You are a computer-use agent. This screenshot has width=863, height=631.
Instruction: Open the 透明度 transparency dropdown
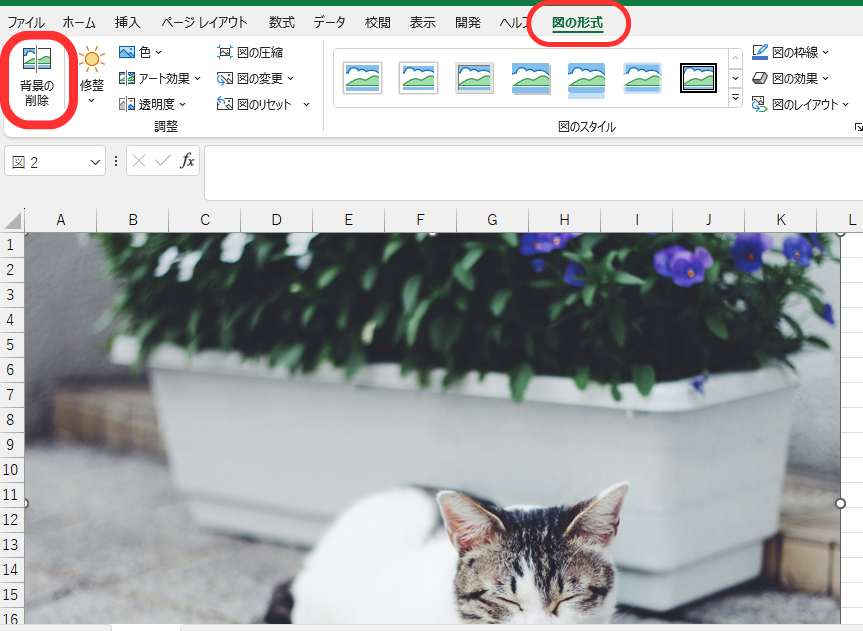153,104
